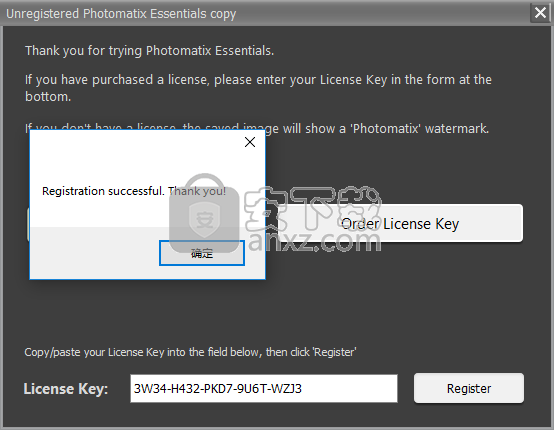Confirm the registration dialog with 确定 button
Image resolution: width=554 pixels, height=430 pixels.
[x=202, y=253]
